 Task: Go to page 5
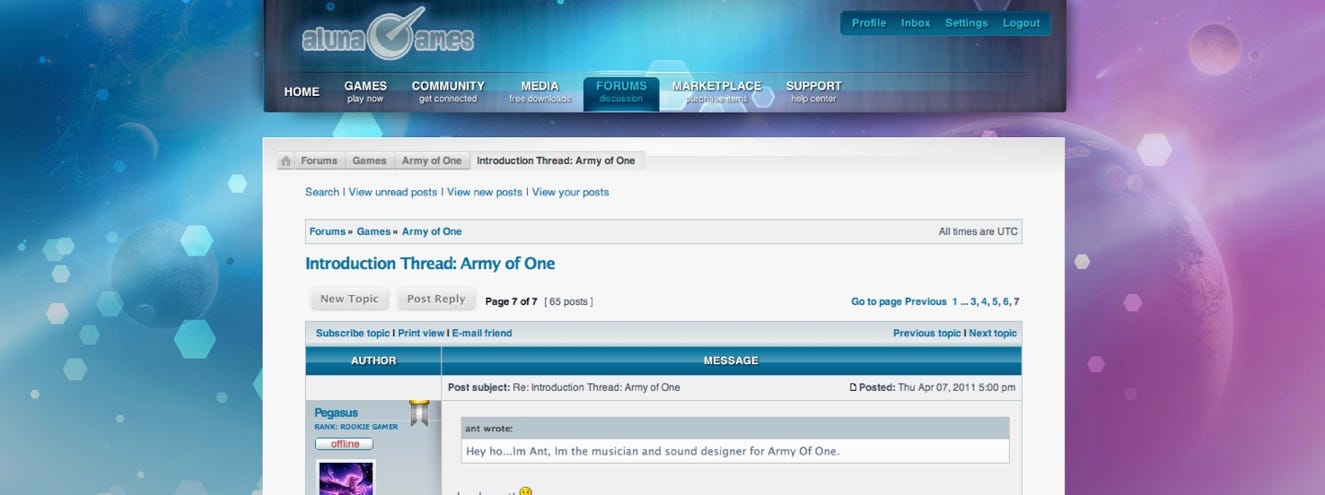pyautogui.click(x=995, y=301)
